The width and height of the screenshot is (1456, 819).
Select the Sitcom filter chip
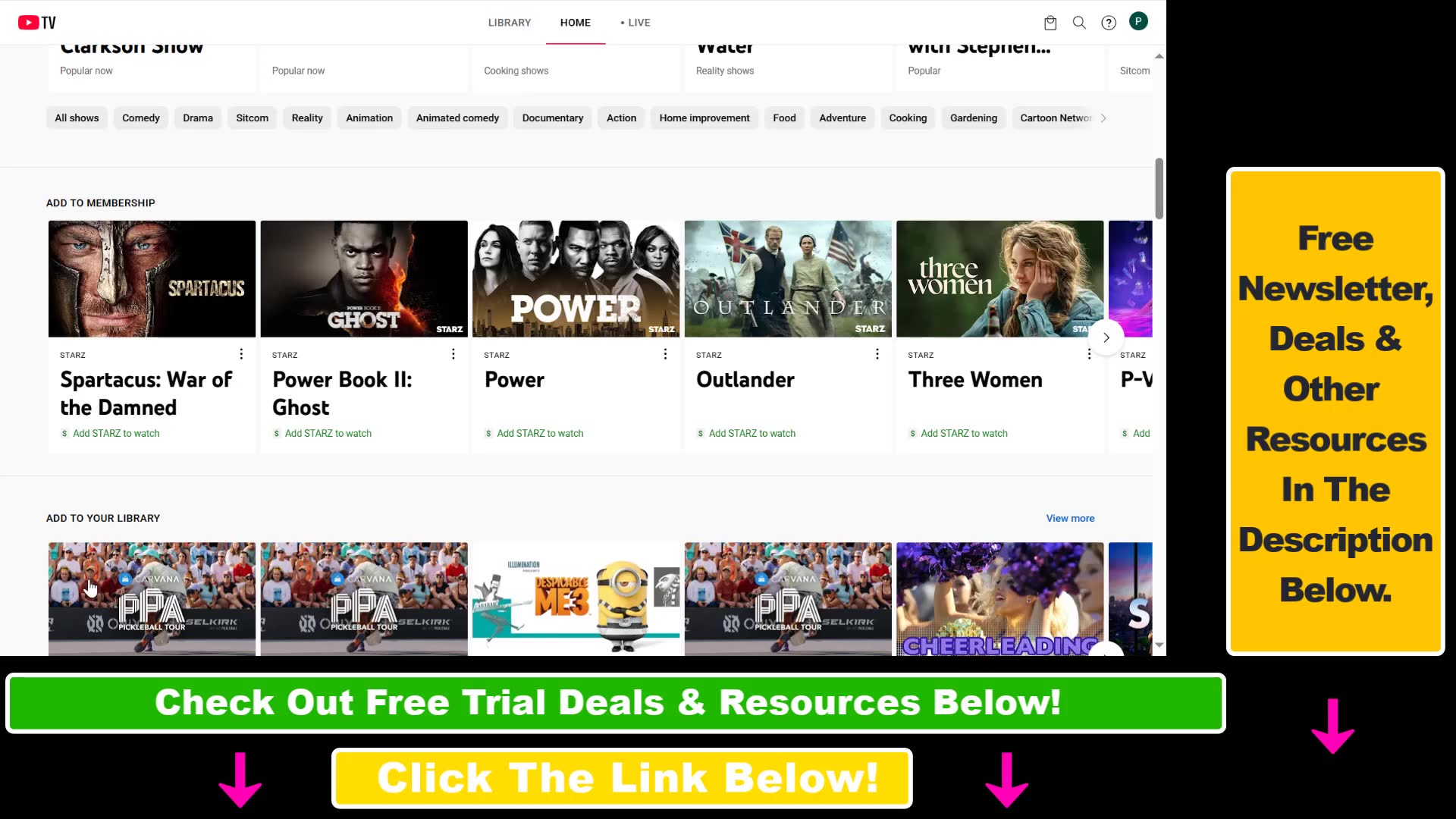click(253, 118)
